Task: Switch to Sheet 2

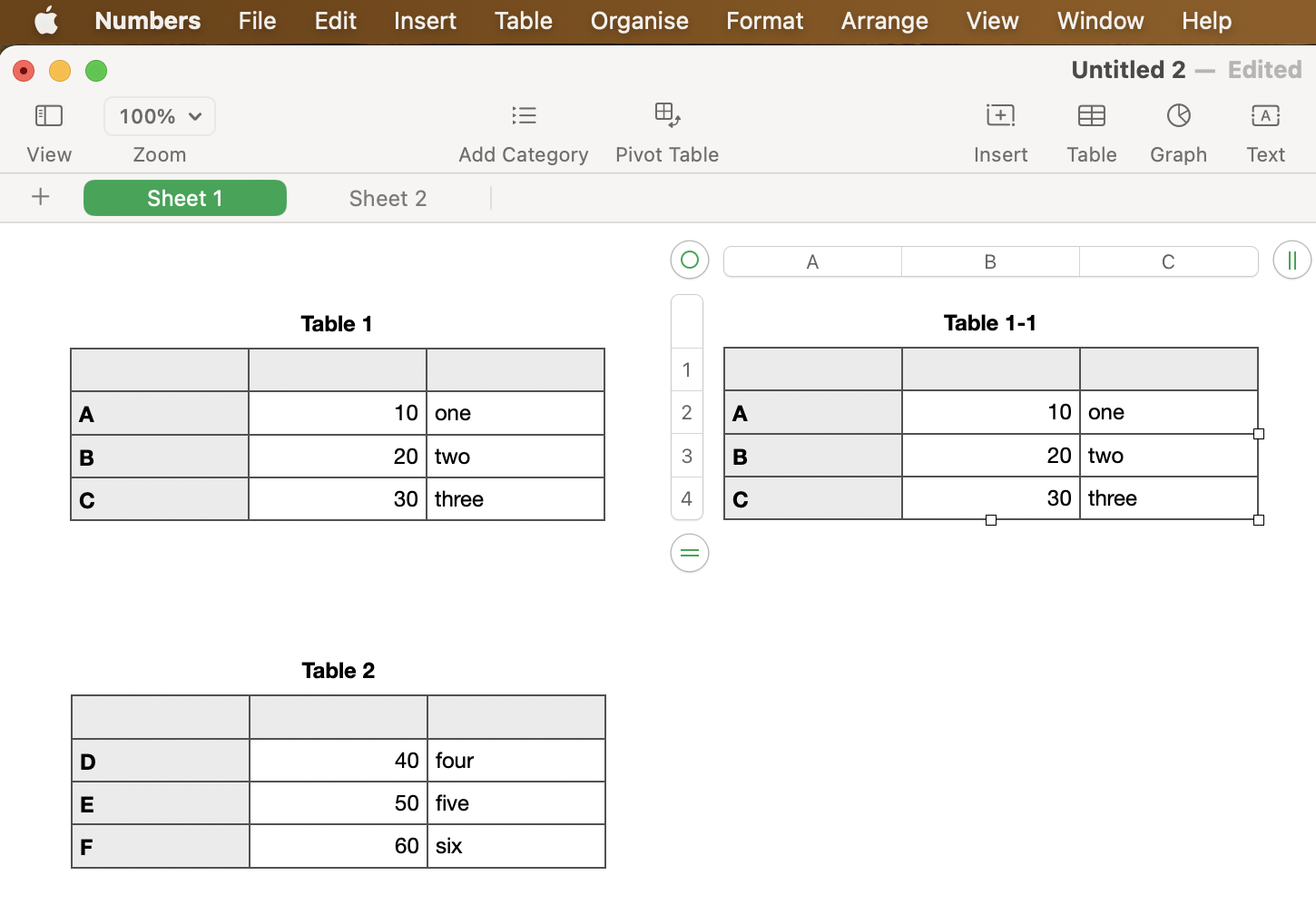Action: [x=388, y=198]
